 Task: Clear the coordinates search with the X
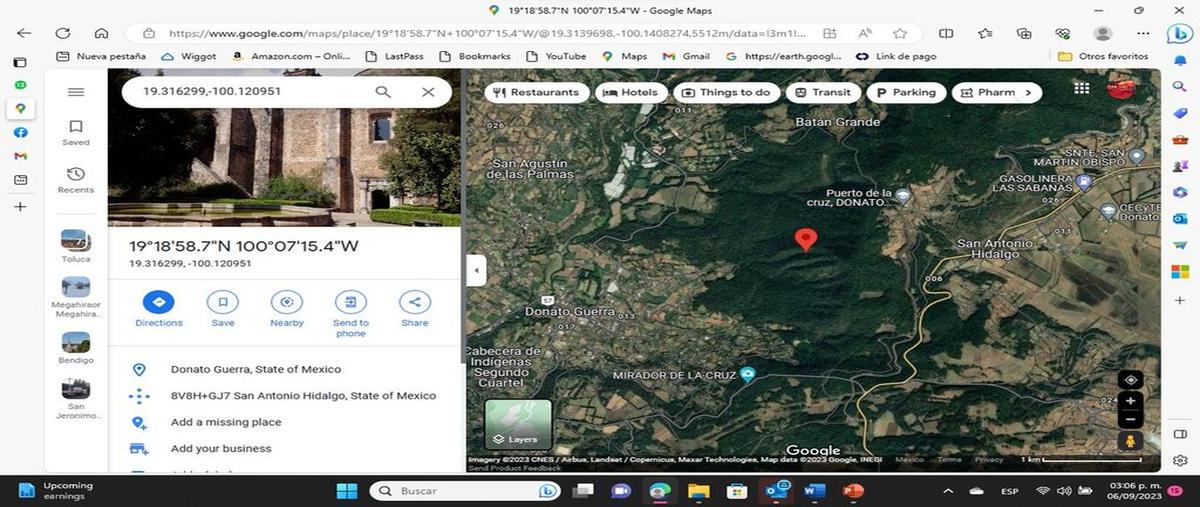pyautogui.click(x=428, y=92)
